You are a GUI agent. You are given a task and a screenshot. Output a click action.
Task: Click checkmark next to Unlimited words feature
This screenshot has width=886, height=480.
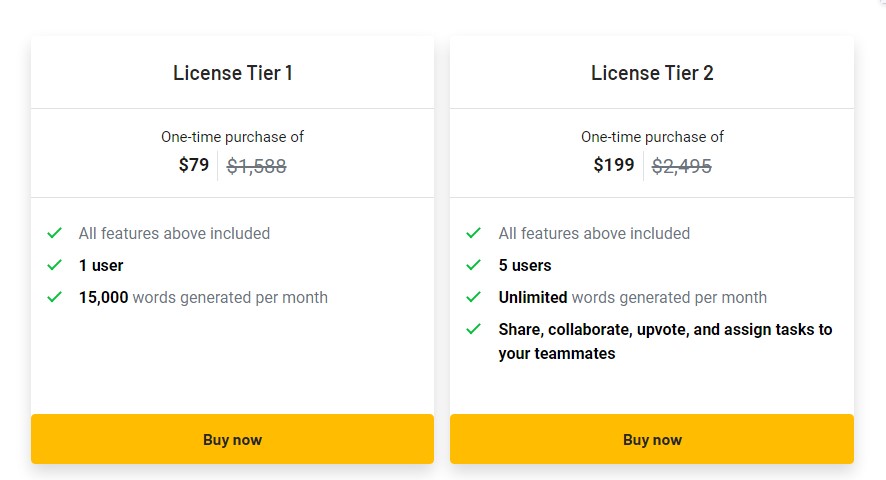pyautogui.click(x=474, y=297)
